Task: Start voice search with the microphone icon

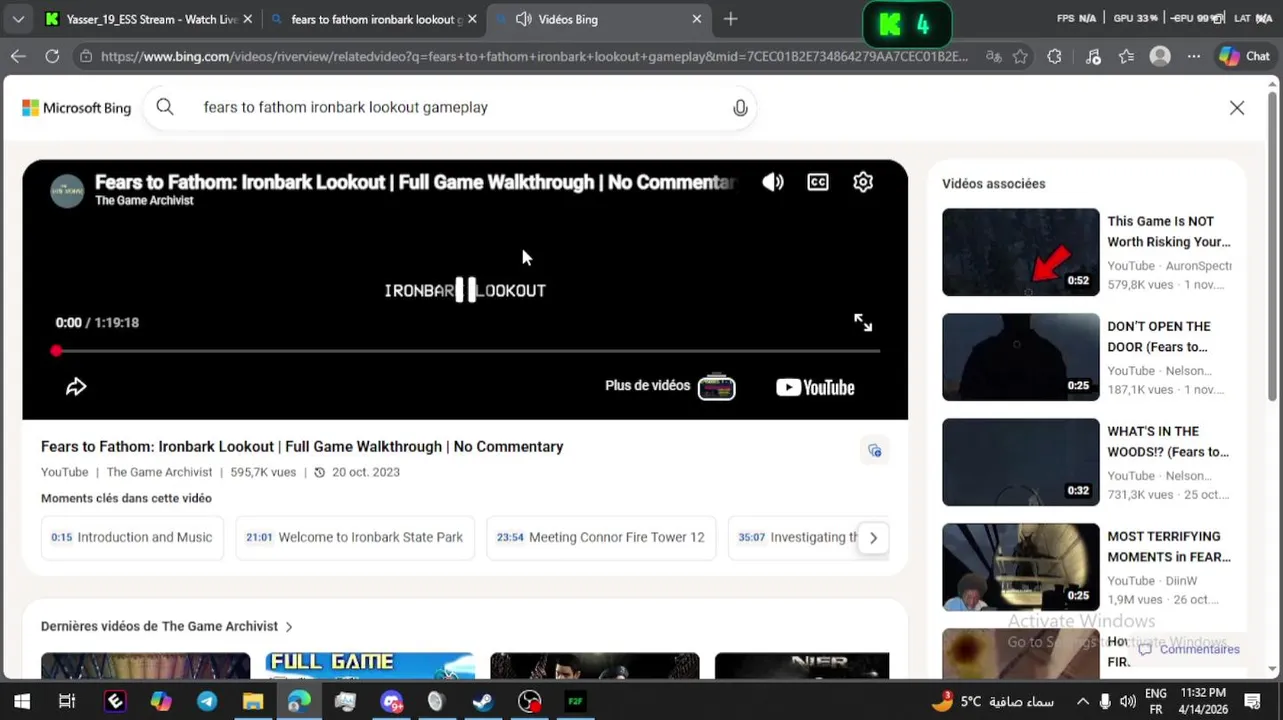Action: click(740, 108)
